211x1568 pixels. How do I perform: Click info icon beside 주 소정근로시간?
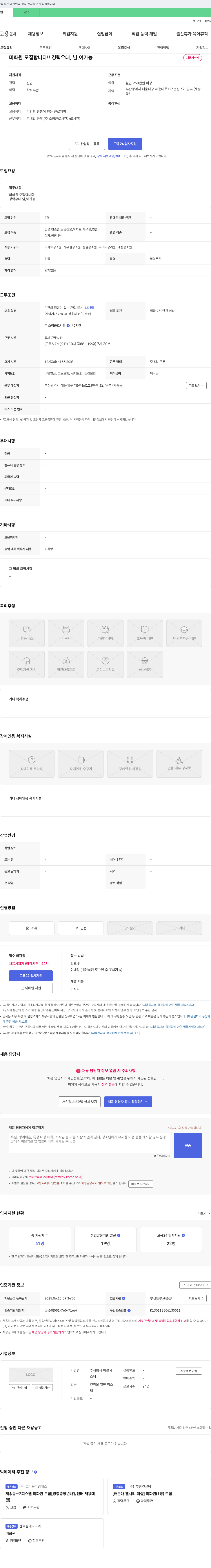point(68,326)
